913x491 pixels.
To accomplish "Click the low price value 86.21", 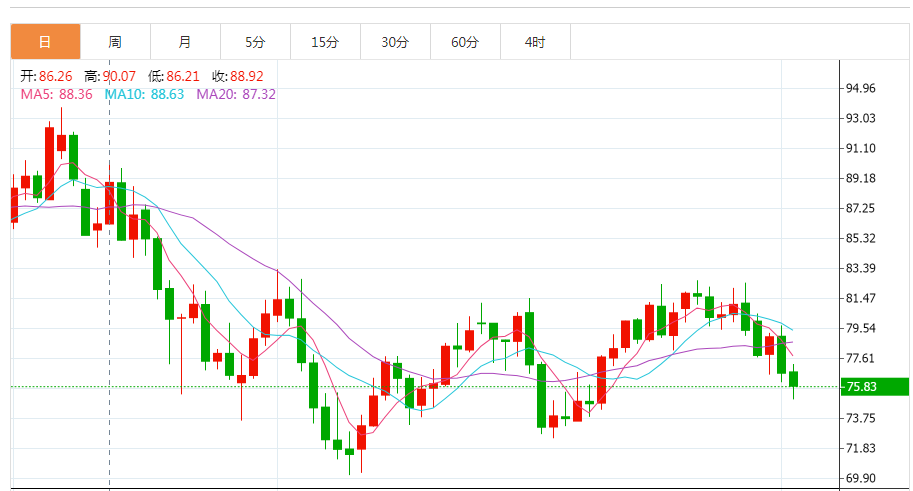I will click(x=183, y=76).
